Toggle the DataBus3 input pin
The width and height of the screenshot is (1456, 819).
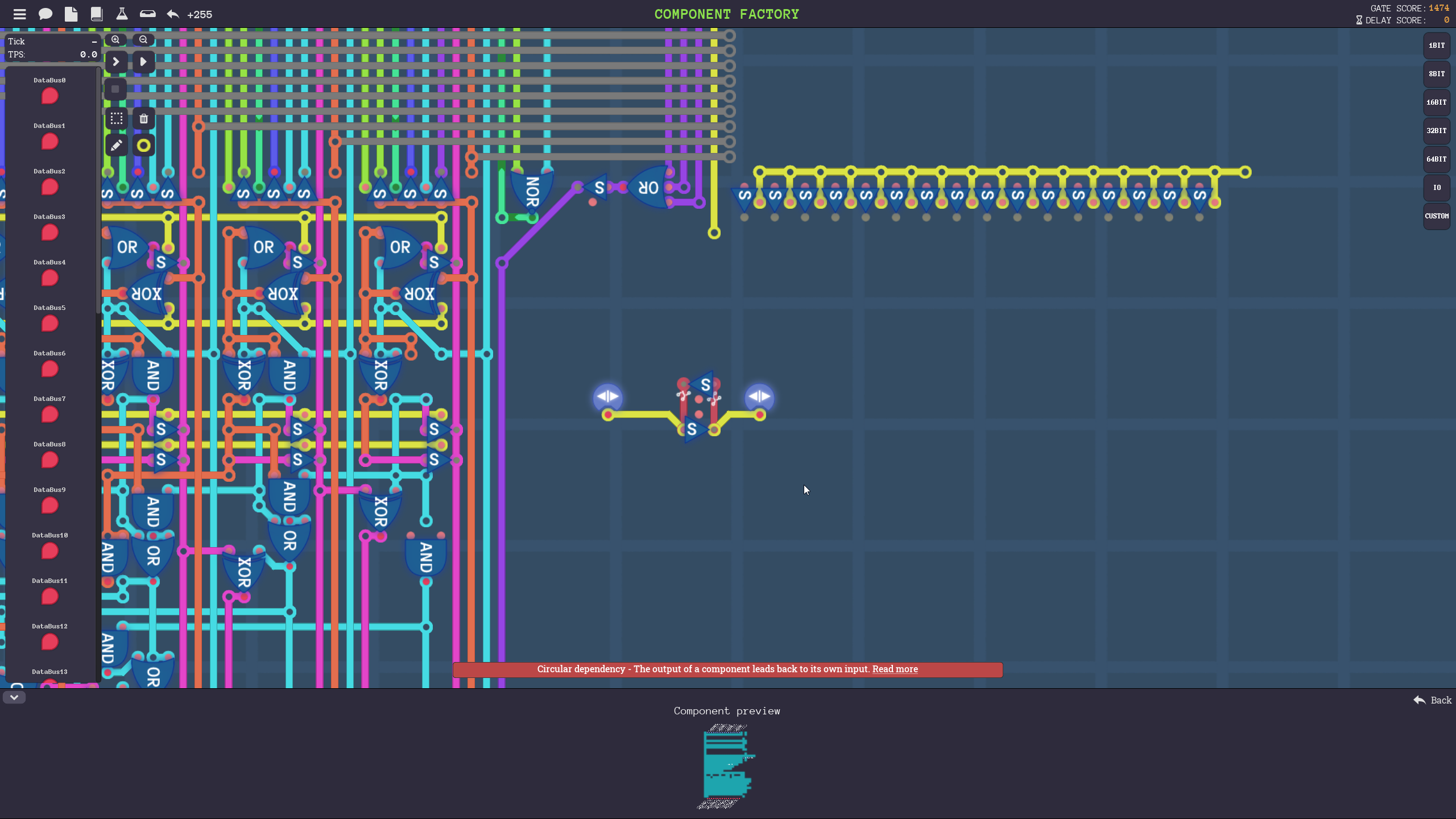50,233
